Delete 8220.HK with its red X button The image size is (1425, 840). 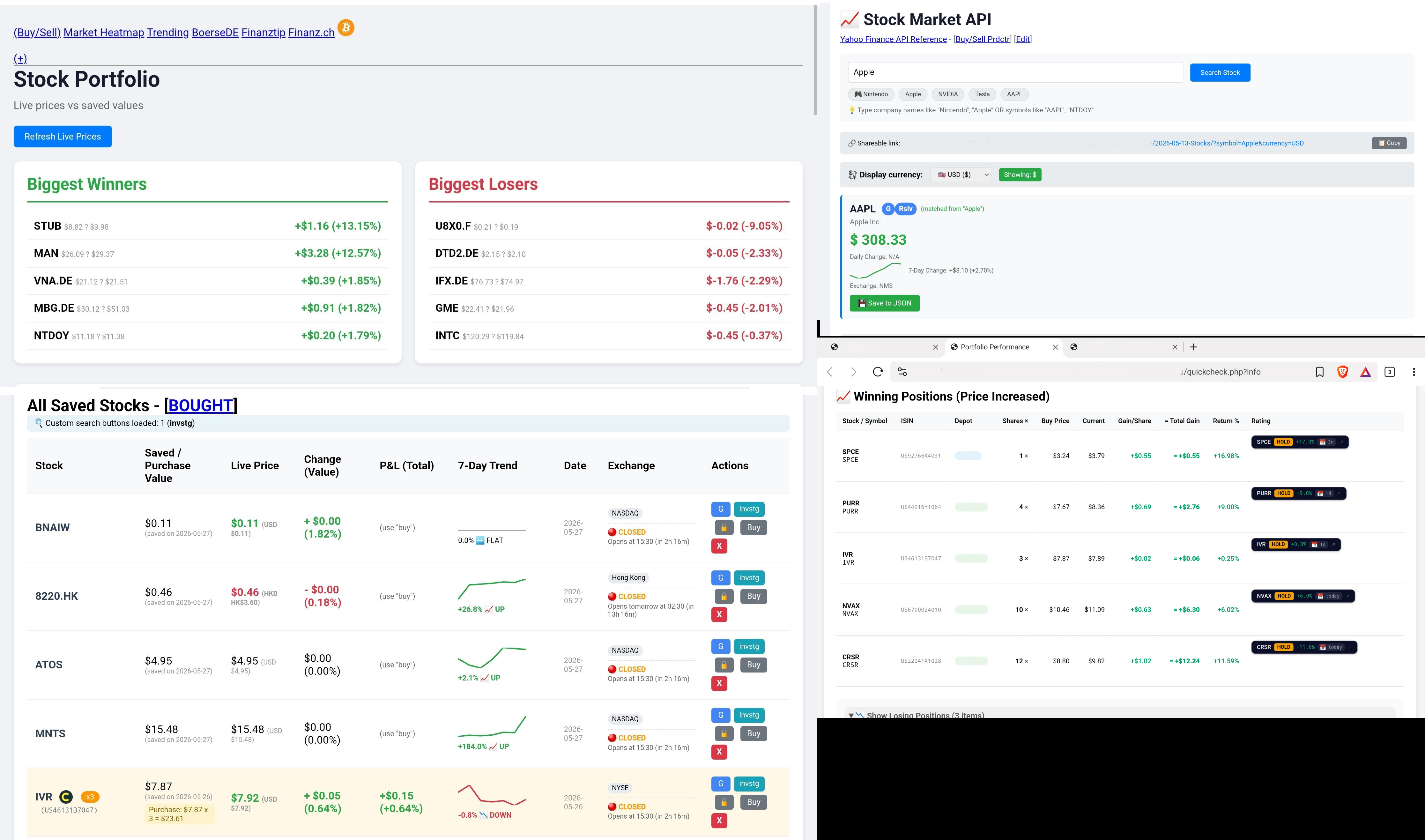point(719,614)
